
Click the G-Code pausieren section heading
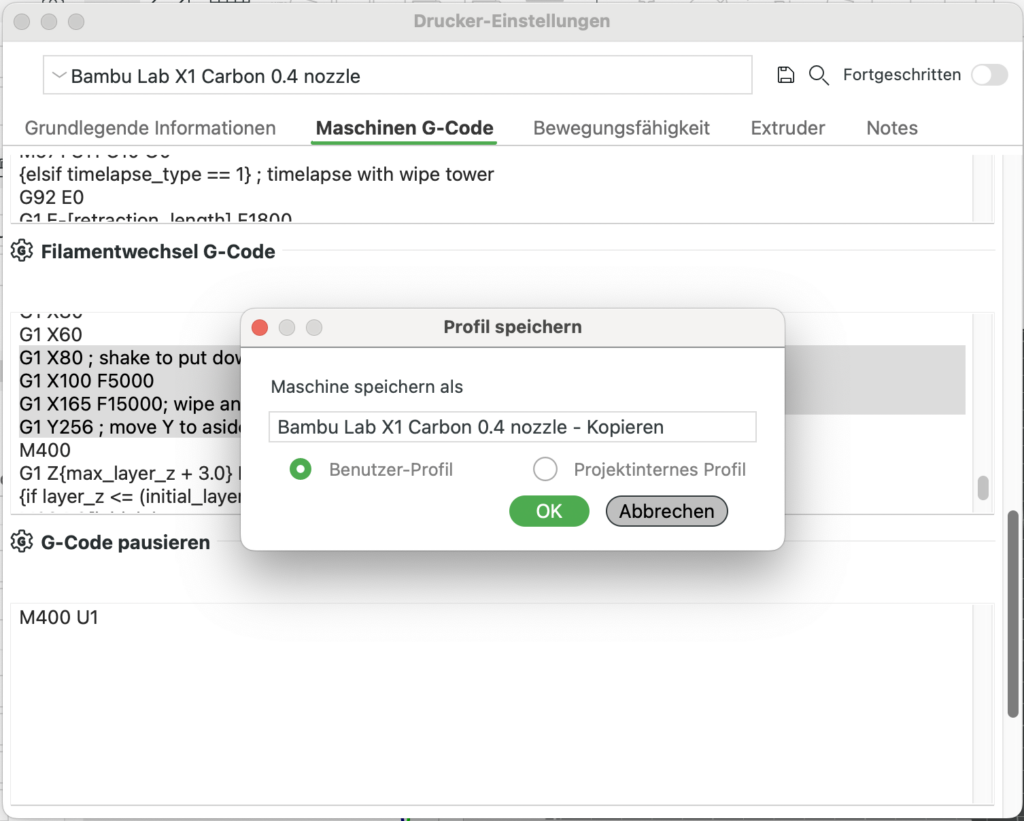125,542
